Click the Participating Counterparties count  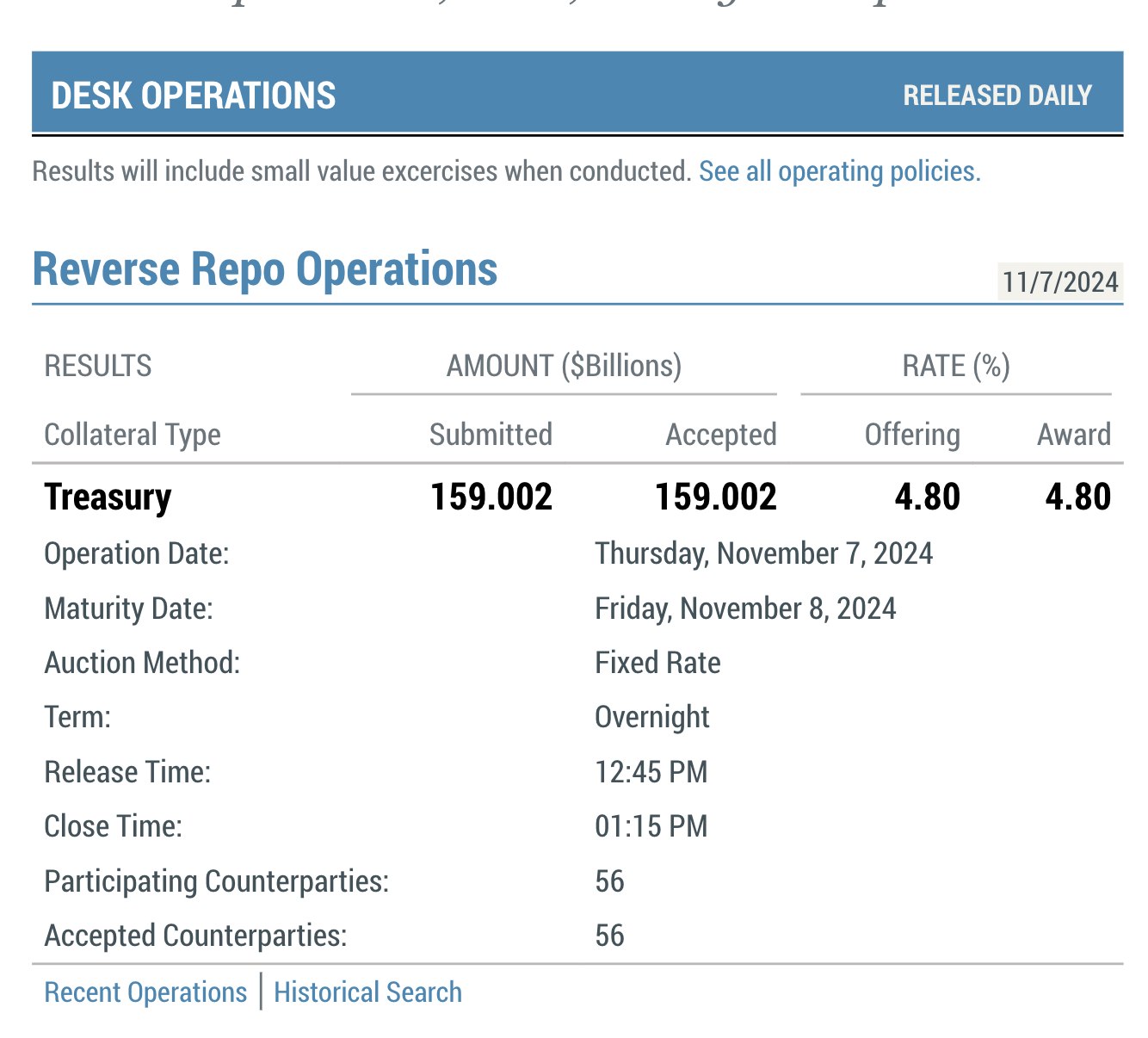point(609,881)
